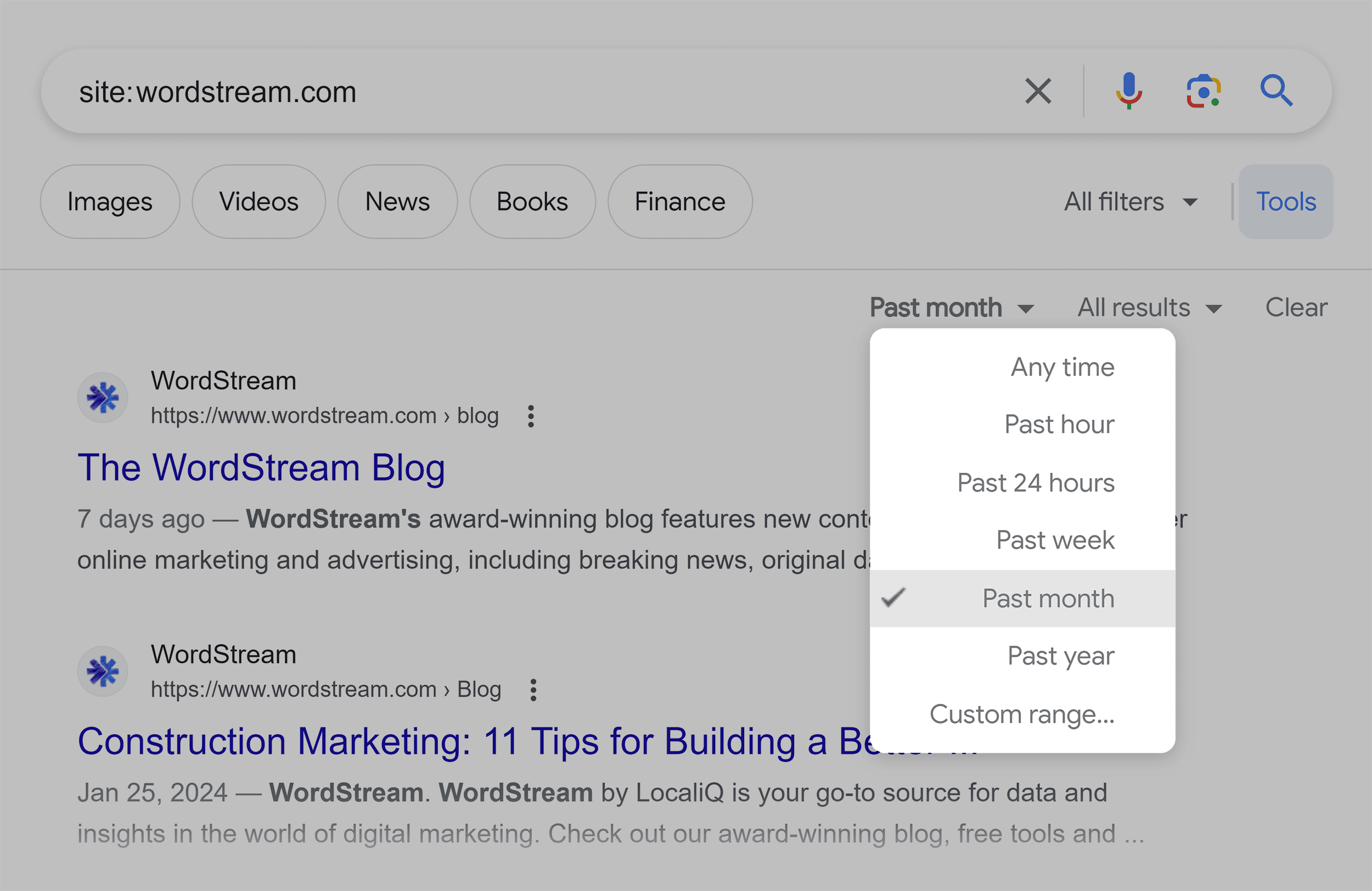Select the "Past year" filter option
This screenshot has width=1372, height=891.
1061,655
